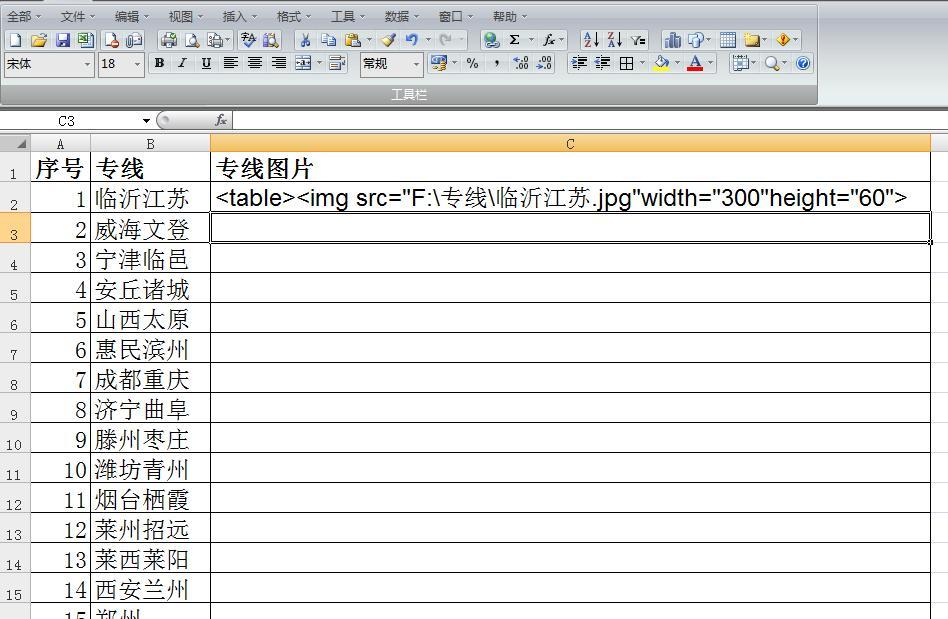This screenshot has height=619, width=948.
Task: Open the font size 18 dropdown
Action: (137, 64)
